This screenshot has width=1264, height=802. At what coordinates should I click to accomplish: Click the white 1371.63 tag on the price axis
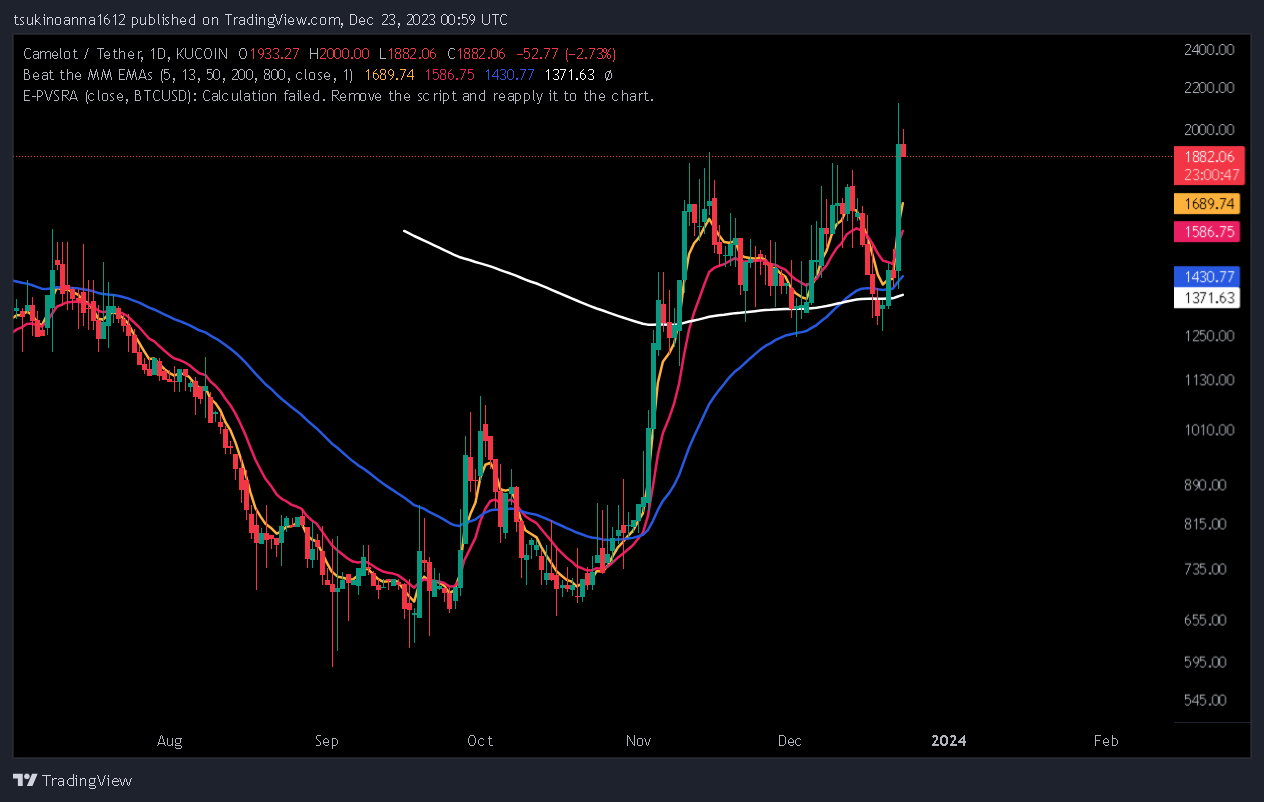pyautogui.click(x=1206, y=298)
